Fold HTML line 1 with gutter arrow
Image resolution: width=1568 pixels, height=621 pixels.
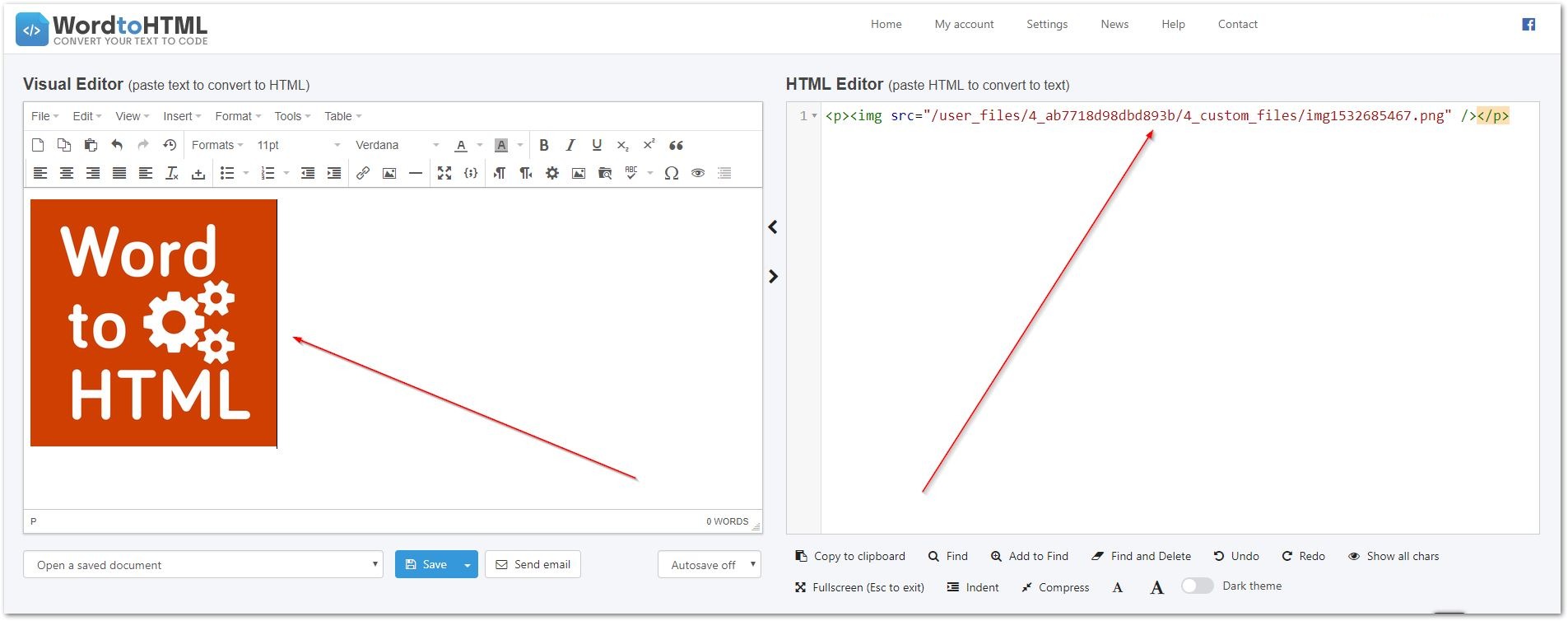point(815,115)
